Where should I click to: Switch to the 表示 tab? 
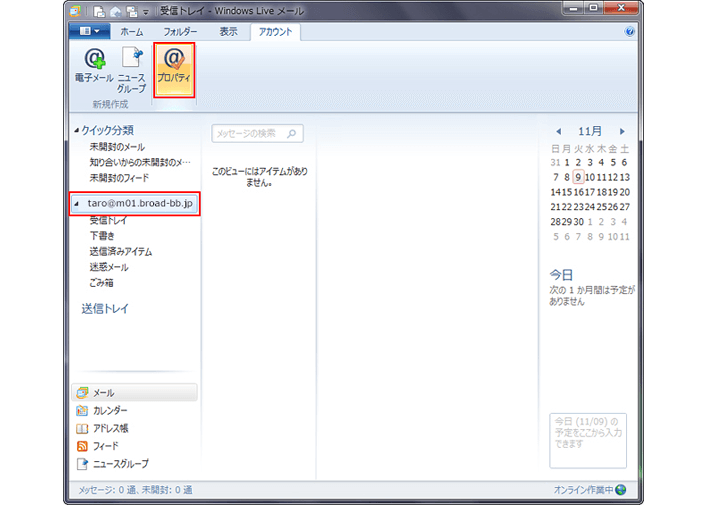pos(228,32)
